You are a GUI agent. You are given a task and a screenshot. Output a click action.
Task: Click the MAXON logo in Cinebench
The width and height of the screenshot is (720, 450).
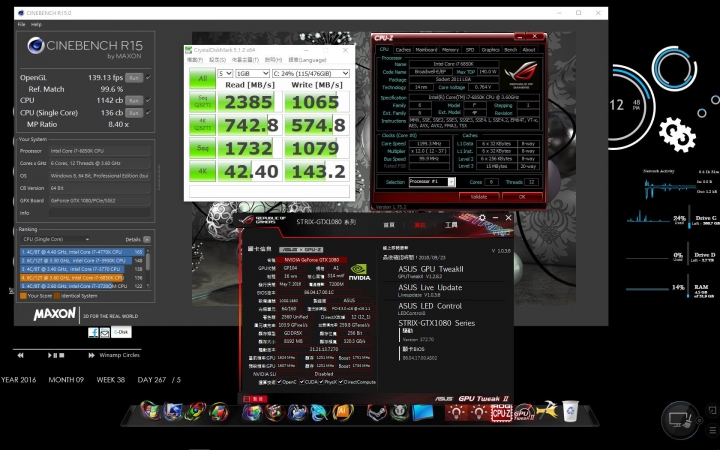54,315
